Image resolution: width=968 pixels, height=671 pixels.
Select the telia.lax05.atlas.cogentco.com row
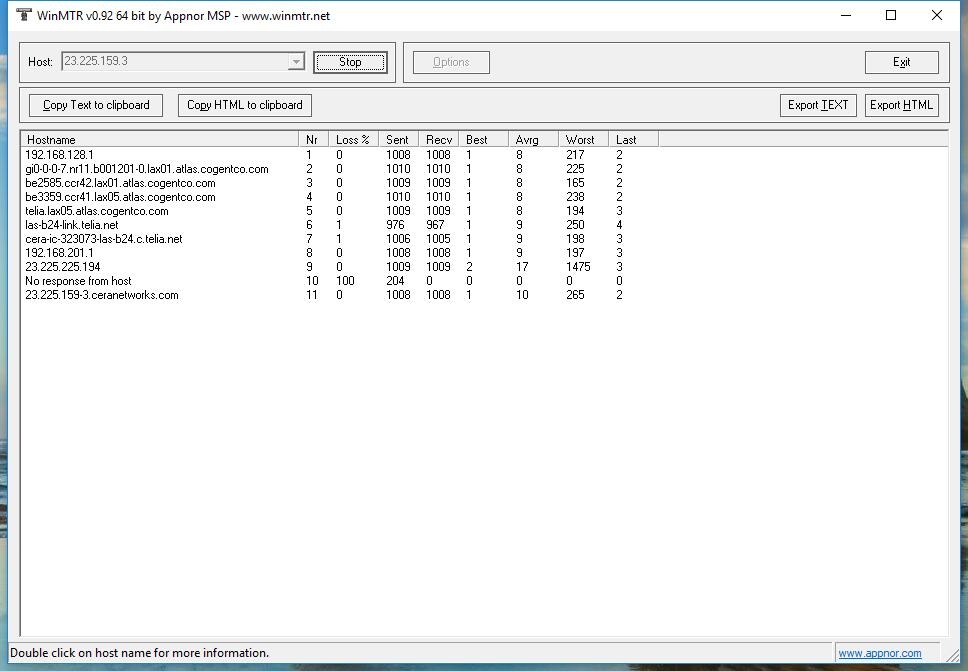pyautogui.click(x=97, y=211)
